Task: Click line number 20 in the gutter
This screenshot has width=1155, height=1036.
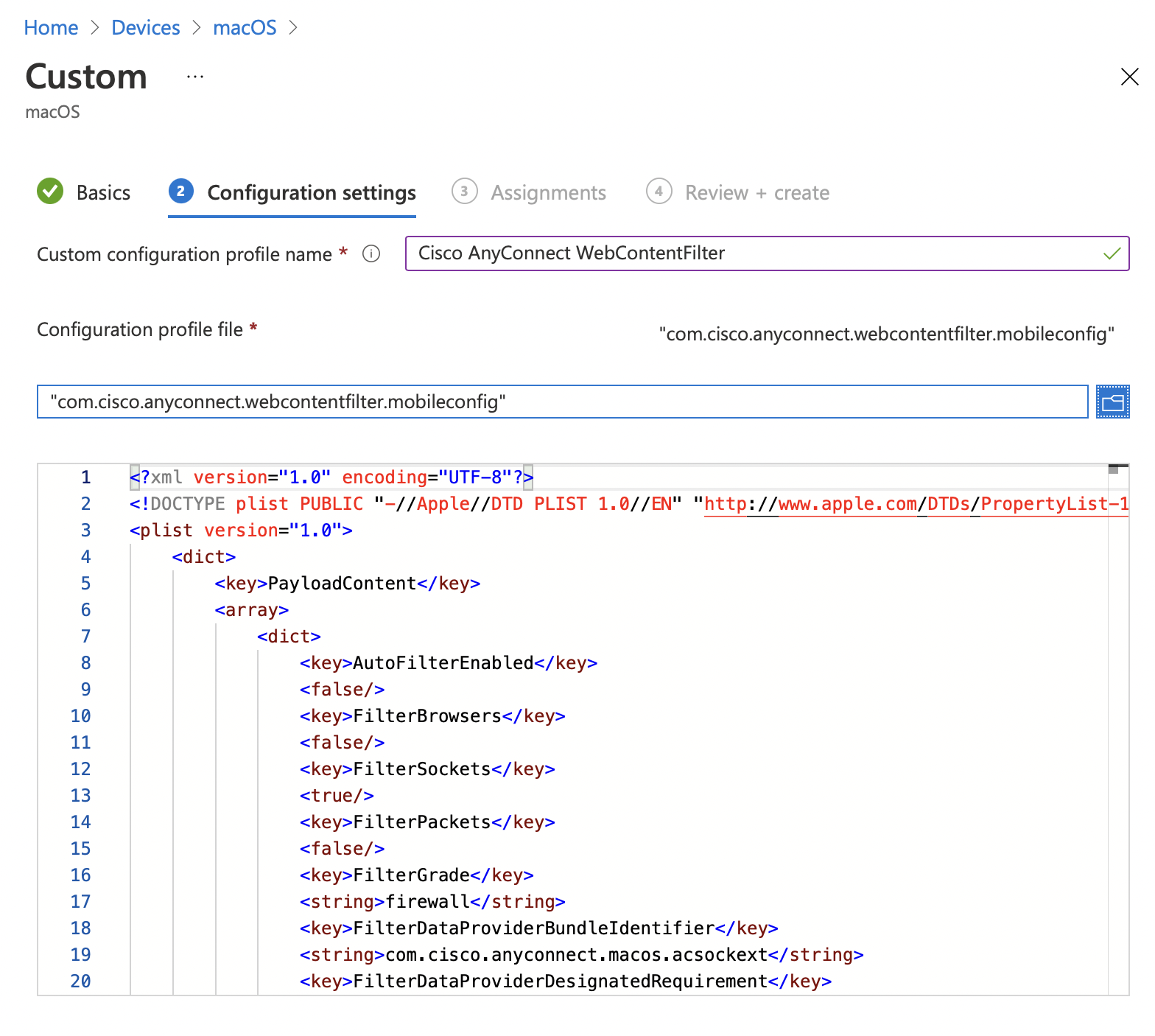Action: 81,981
